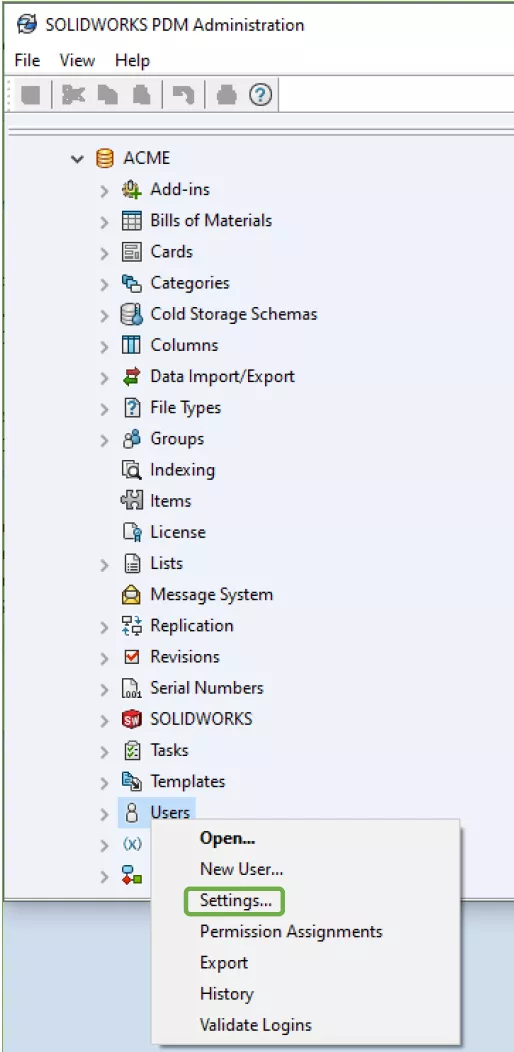This screenshot has height=1052, width=514.
Task: Click the ACME vault database icon
Action: coord(105,158)
